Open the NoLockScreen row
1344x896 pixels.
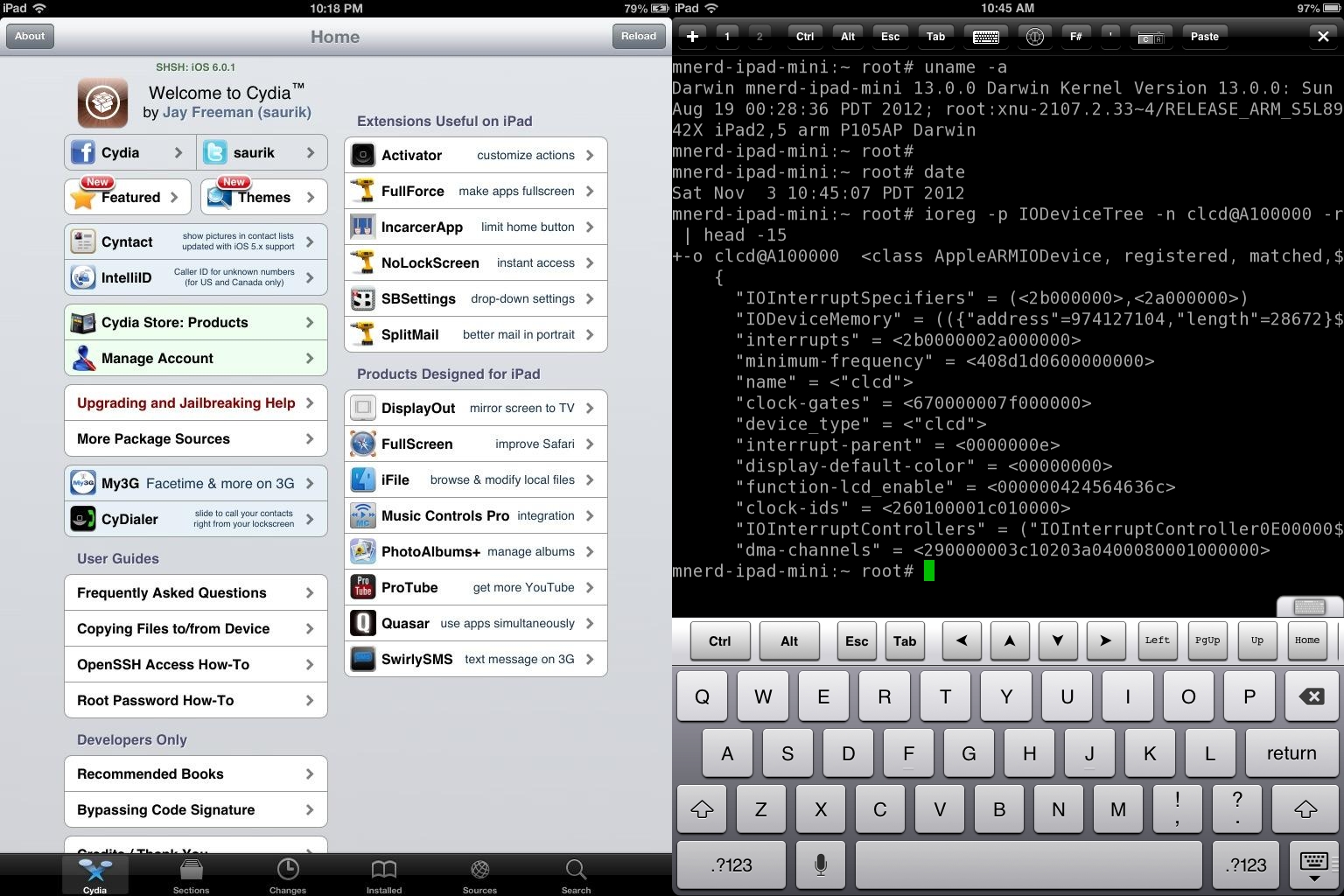click(x=476, y=262)
